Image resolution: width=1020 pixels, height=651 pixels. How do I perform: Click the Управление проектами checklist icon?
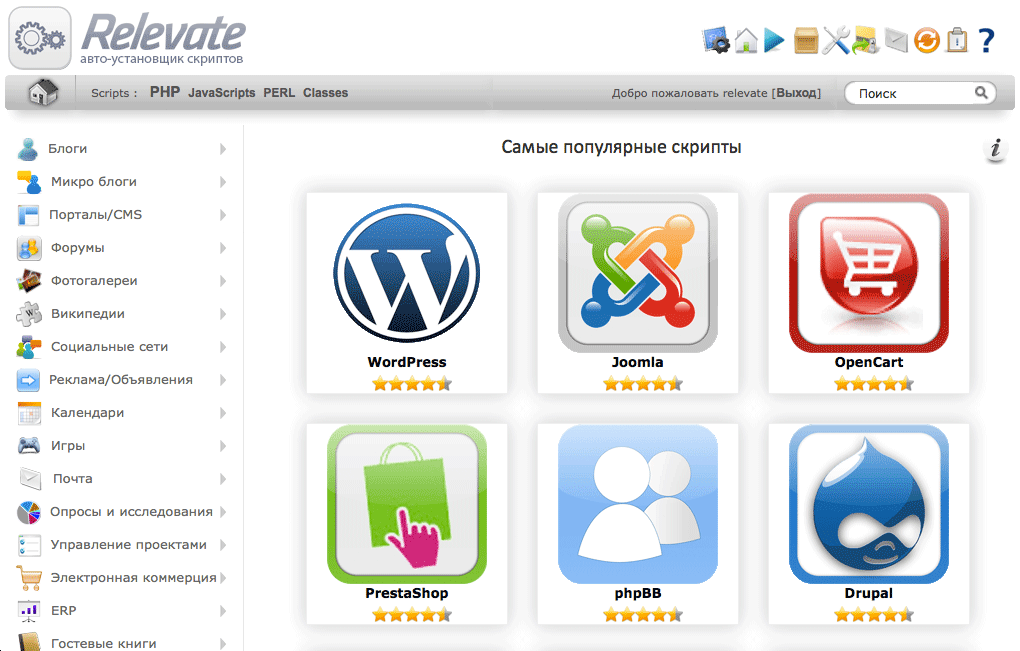(x=29, y=545)
